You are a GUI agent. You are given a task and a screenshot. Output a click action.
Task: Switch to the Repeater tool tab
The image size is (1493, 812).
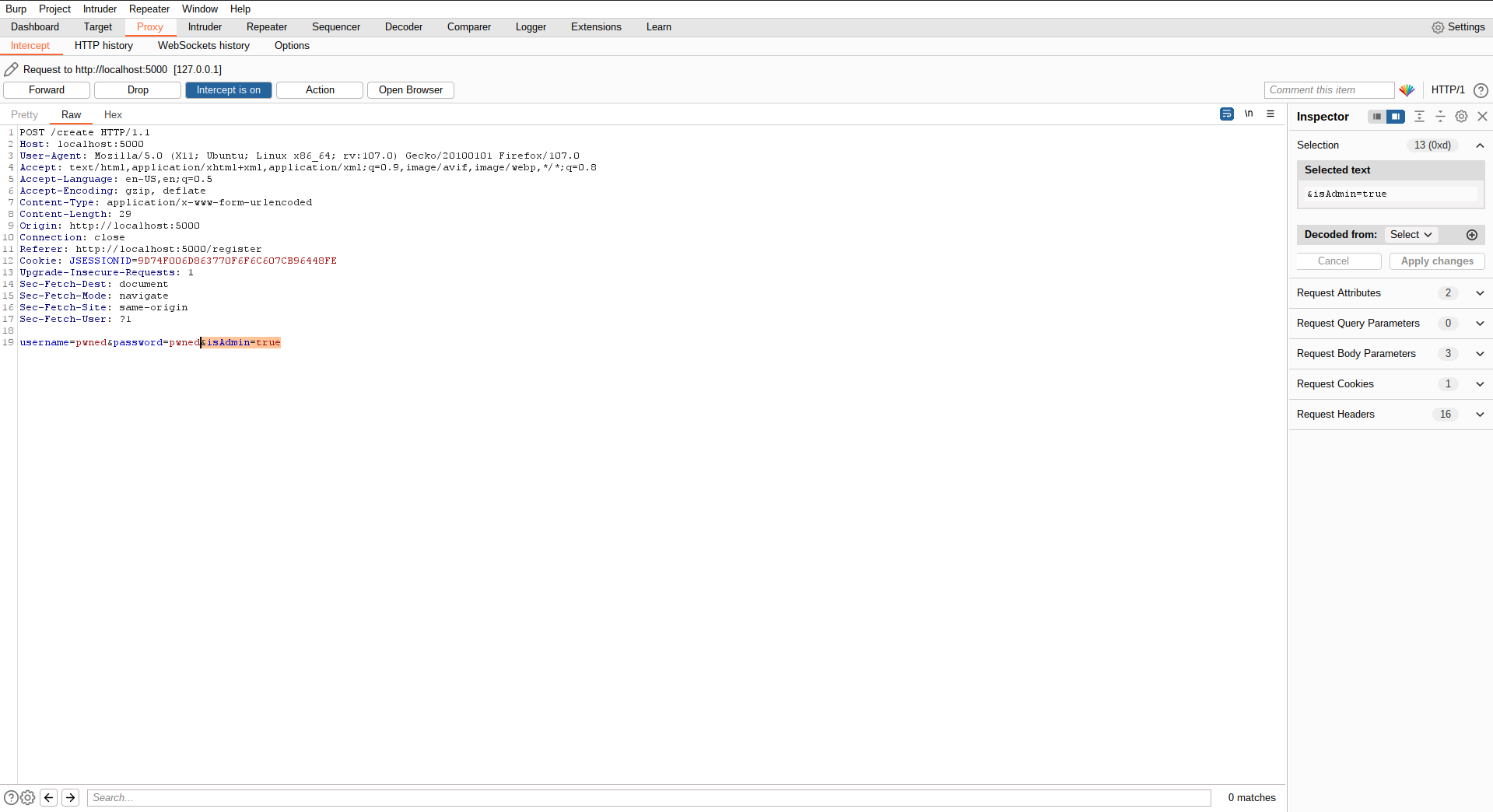tap(267, 27)
